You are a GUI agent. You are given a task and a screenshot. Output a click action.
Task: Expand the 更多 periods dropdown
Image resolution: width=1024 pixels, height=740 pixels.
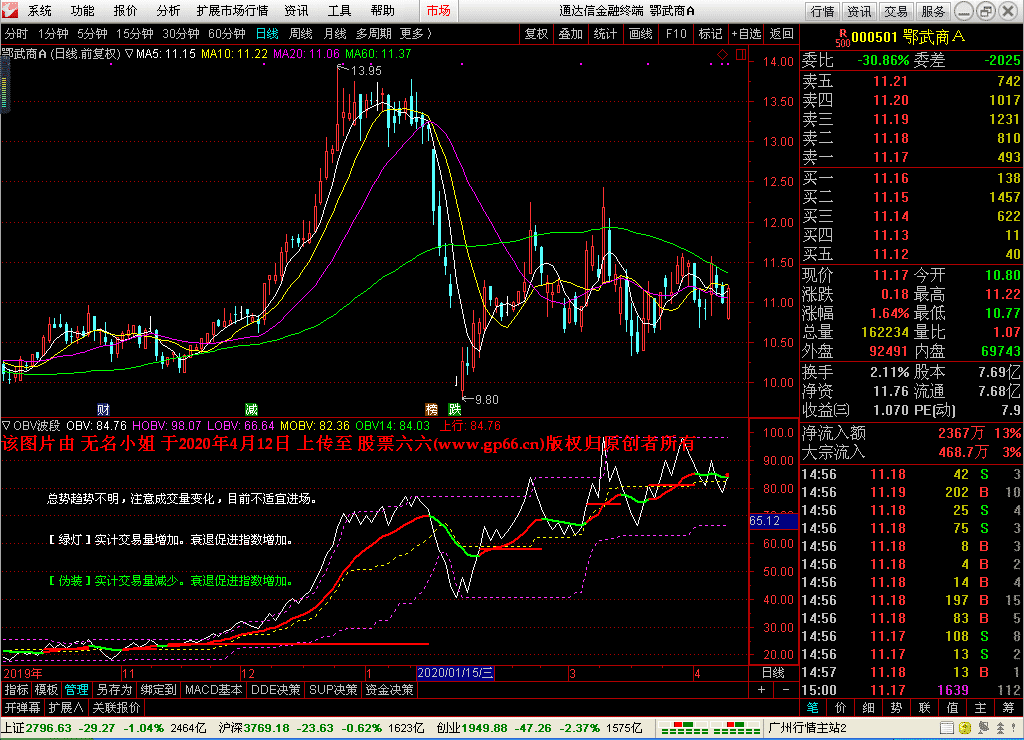click(x=416, y=34)
